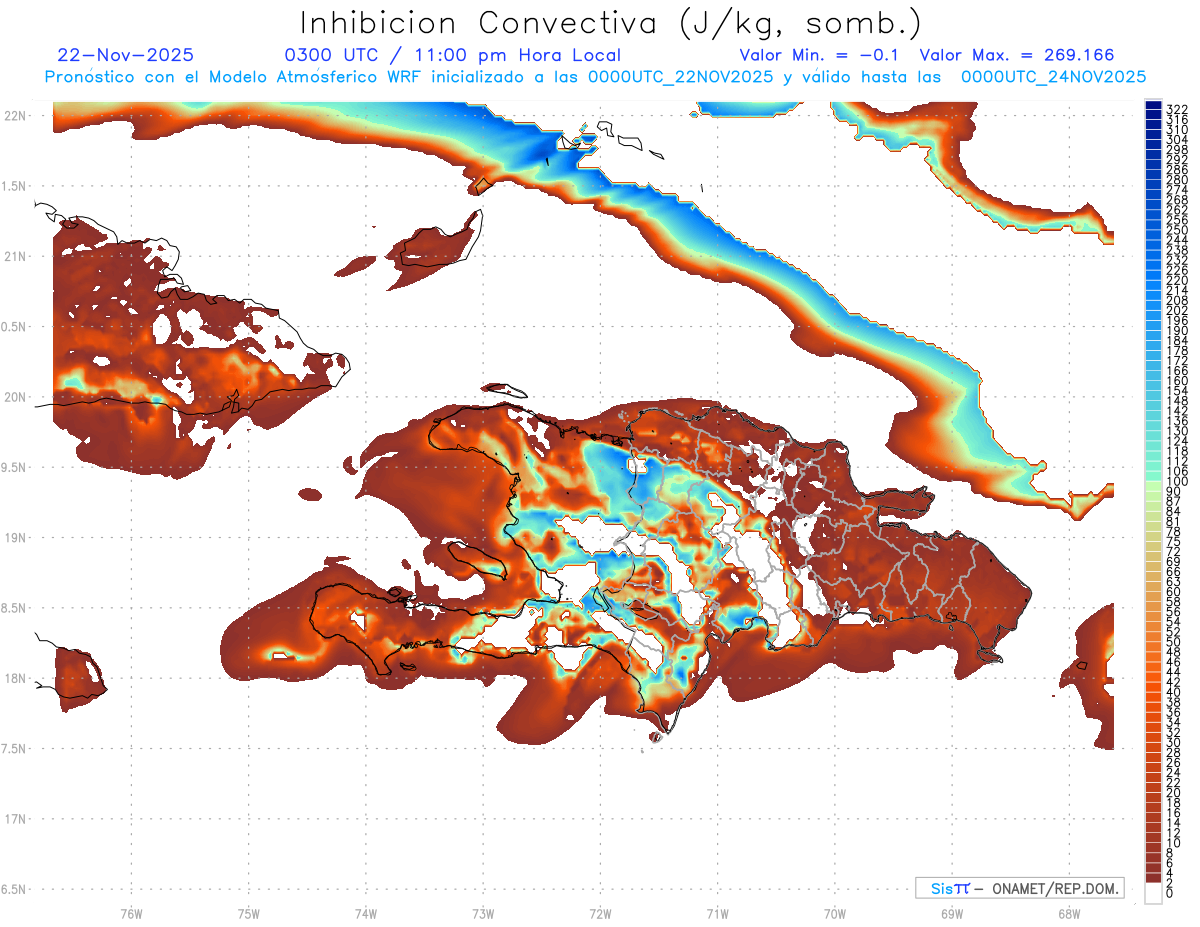The height and width of the screenshot is (927, 1200).
Task: Click the '100' value on the color scale
Action: [1176, 482]
